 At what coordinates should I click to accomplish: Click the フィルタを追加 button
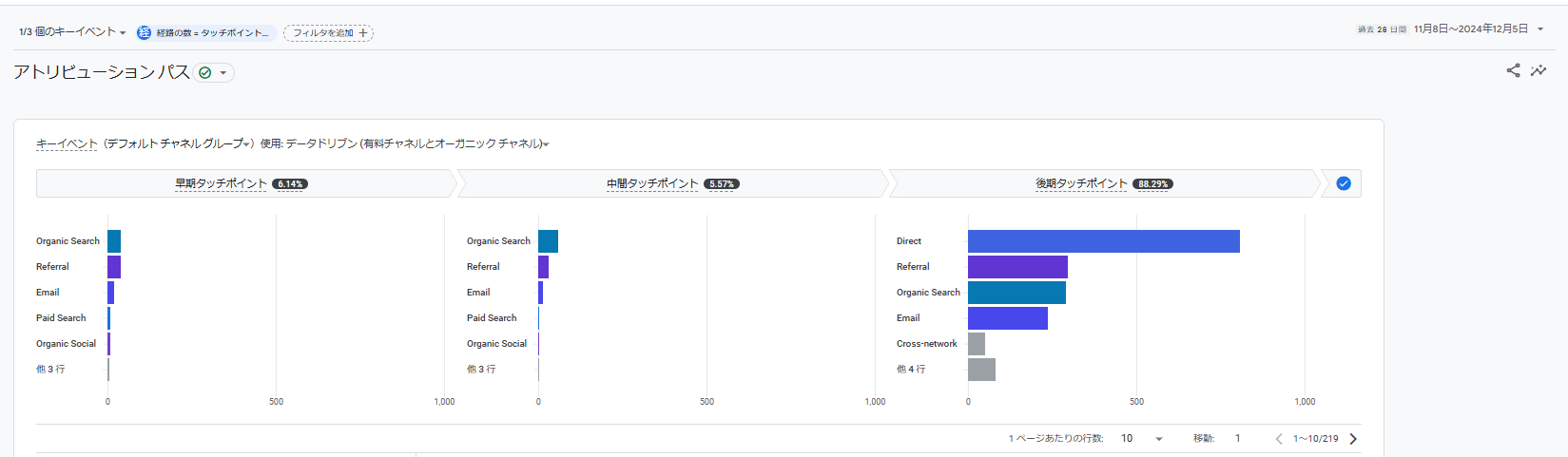[x=328, y=32]
